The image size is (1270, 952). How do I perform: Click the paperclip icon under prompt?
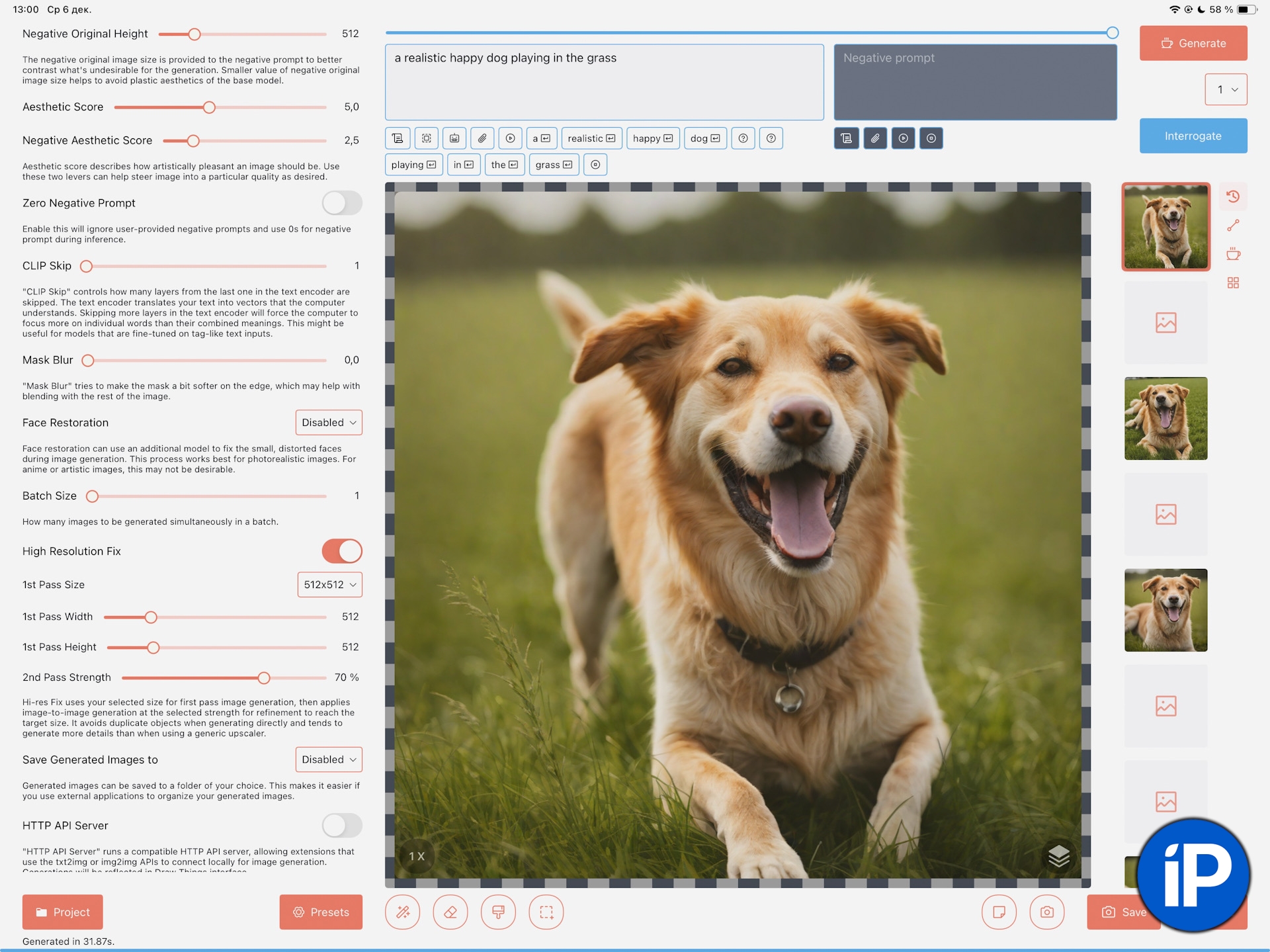482,138
